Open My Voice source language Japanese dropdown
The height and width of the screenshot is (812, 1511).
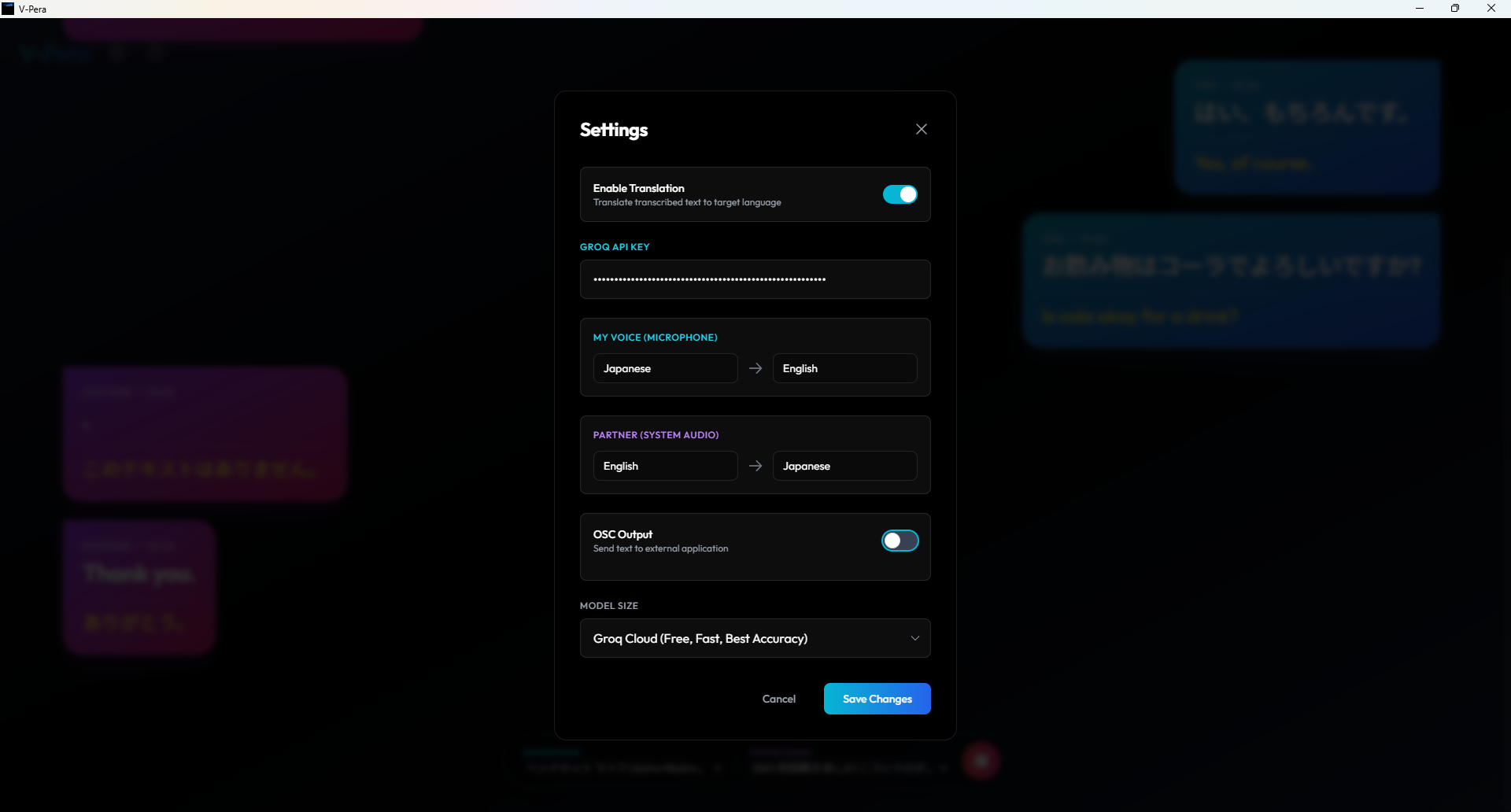tap(665, 368)
